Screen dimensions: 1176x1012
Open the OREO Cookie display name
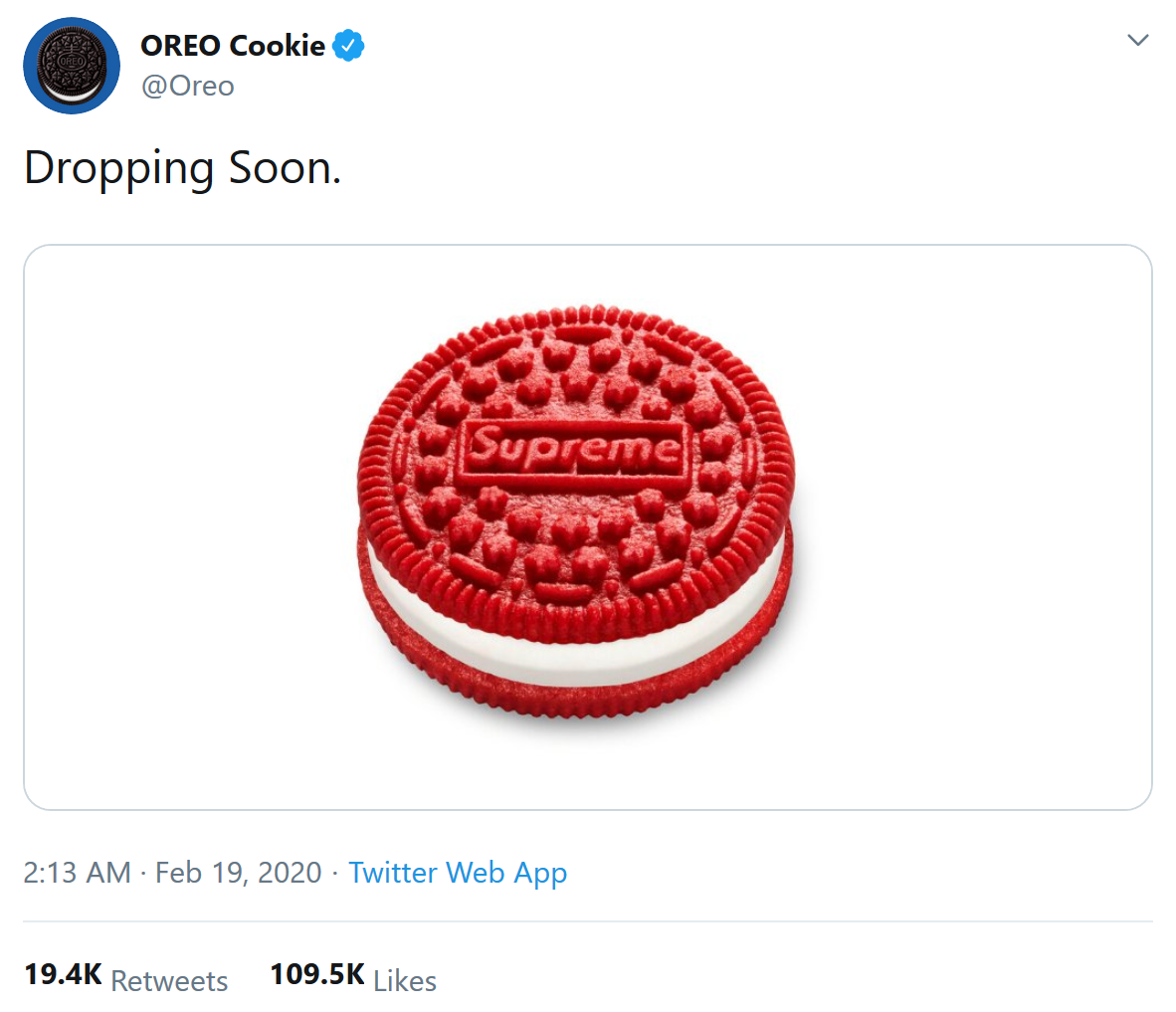point(233,46)
